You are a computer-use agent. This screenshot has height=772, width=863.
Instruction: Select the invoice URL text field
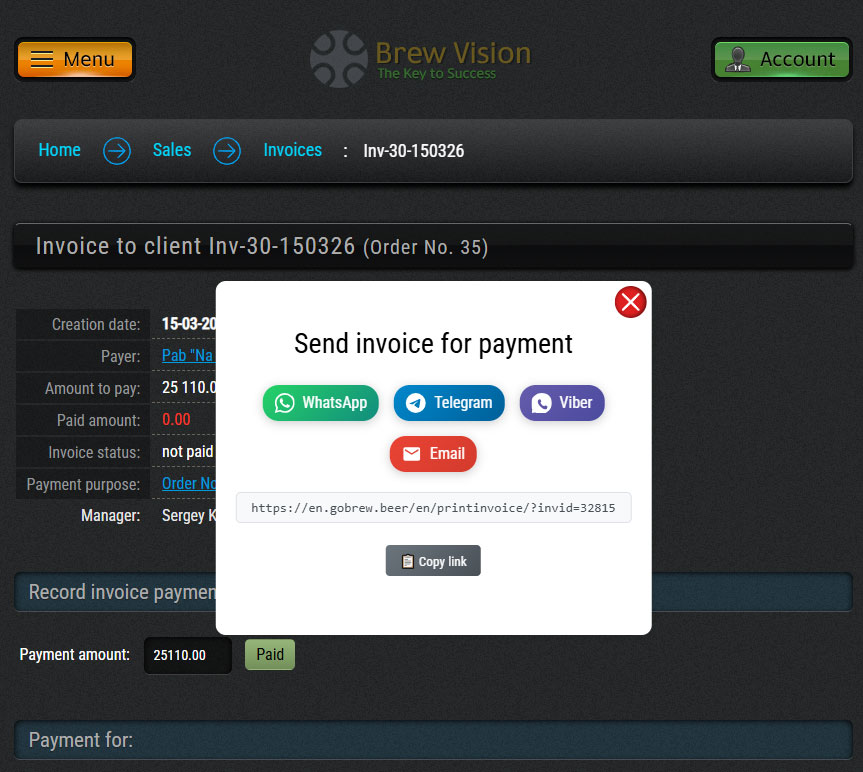pos(433,508)
